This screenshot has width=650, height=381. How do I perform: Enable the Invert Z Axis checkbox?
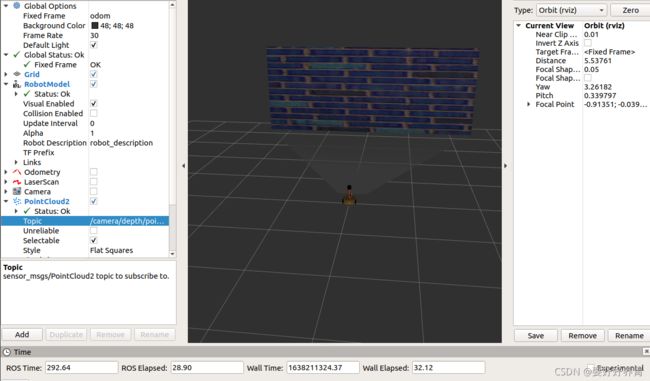pyautogui.click(x=588, y=43)
